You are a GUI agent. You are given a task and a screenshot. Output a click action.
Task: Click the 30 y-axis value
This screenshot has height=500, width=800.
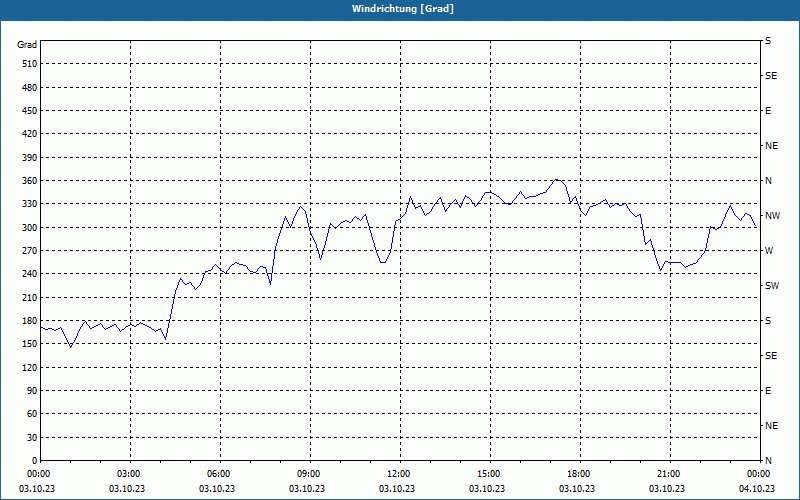(x=32, y=437)
